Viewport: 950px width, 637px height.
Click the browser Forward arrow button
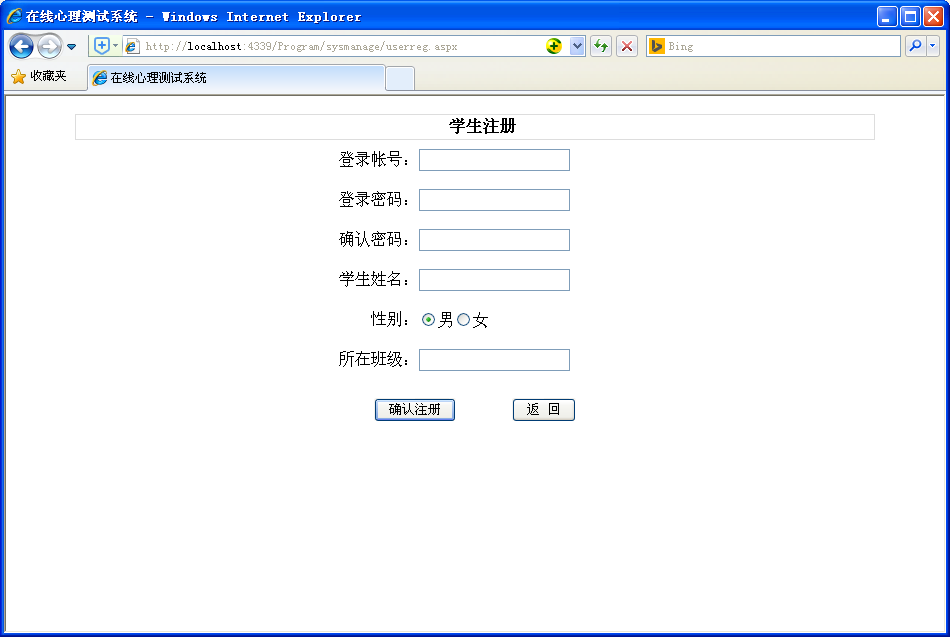[49, 46]
